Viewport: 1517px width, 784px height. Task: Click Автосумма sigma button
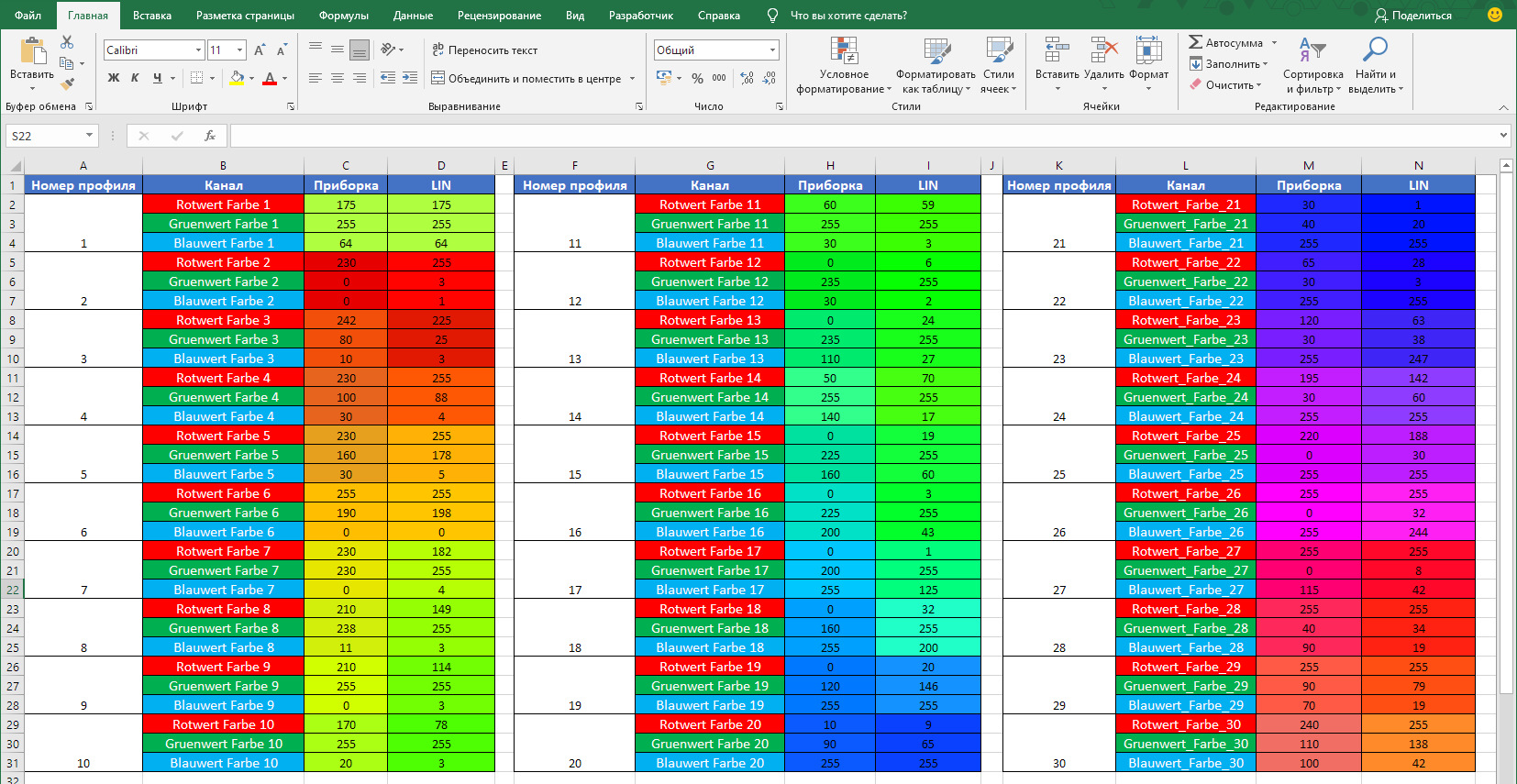[1225, 42]
